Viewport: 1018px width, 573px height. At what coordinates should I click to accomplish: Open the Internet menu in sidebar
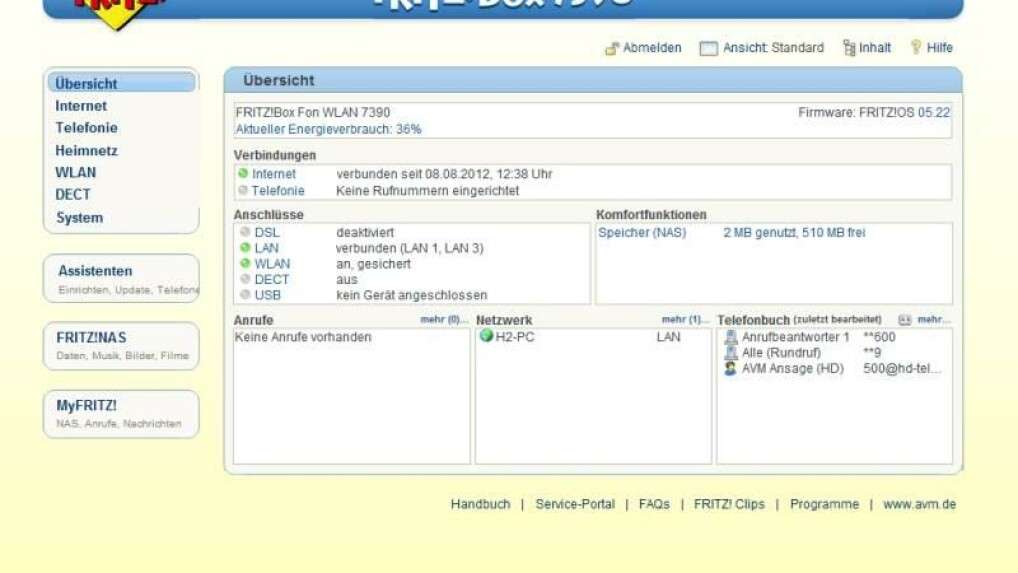(x=81, y=106)
